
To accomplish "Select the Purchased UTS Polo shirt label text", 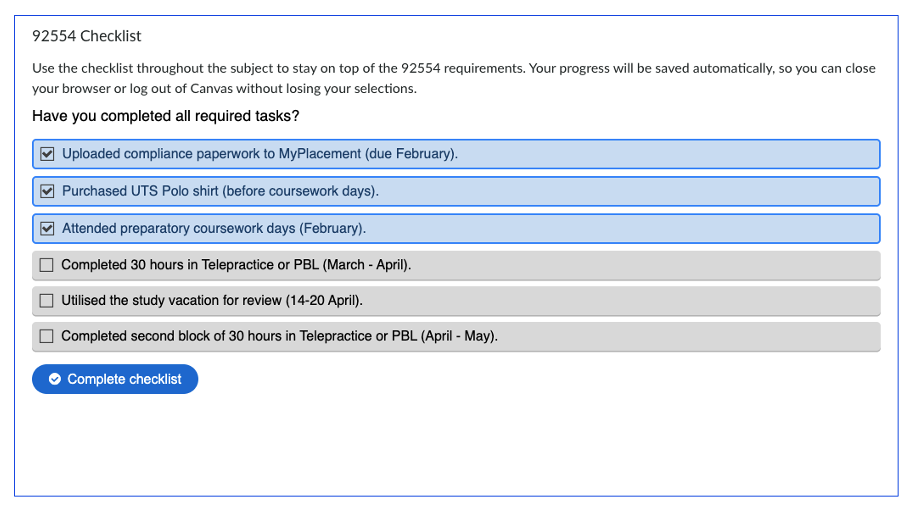I will click(x=220, y=191).
